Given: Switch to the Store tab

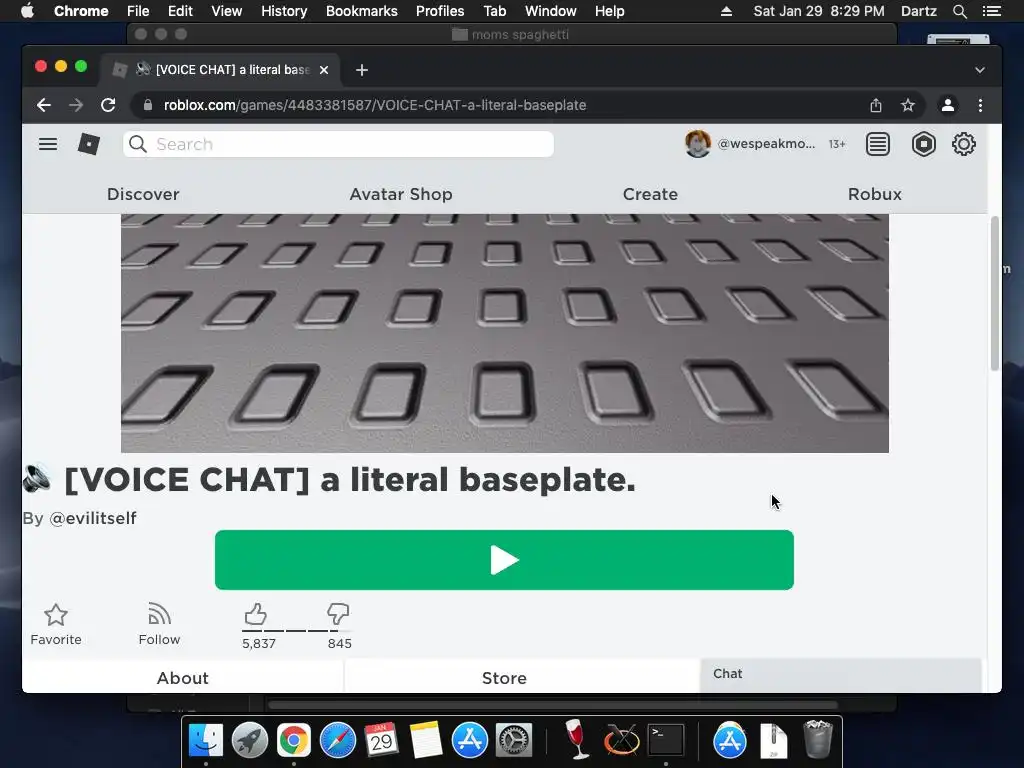Looking at the screenshot, I should click(x=504, y=677).
